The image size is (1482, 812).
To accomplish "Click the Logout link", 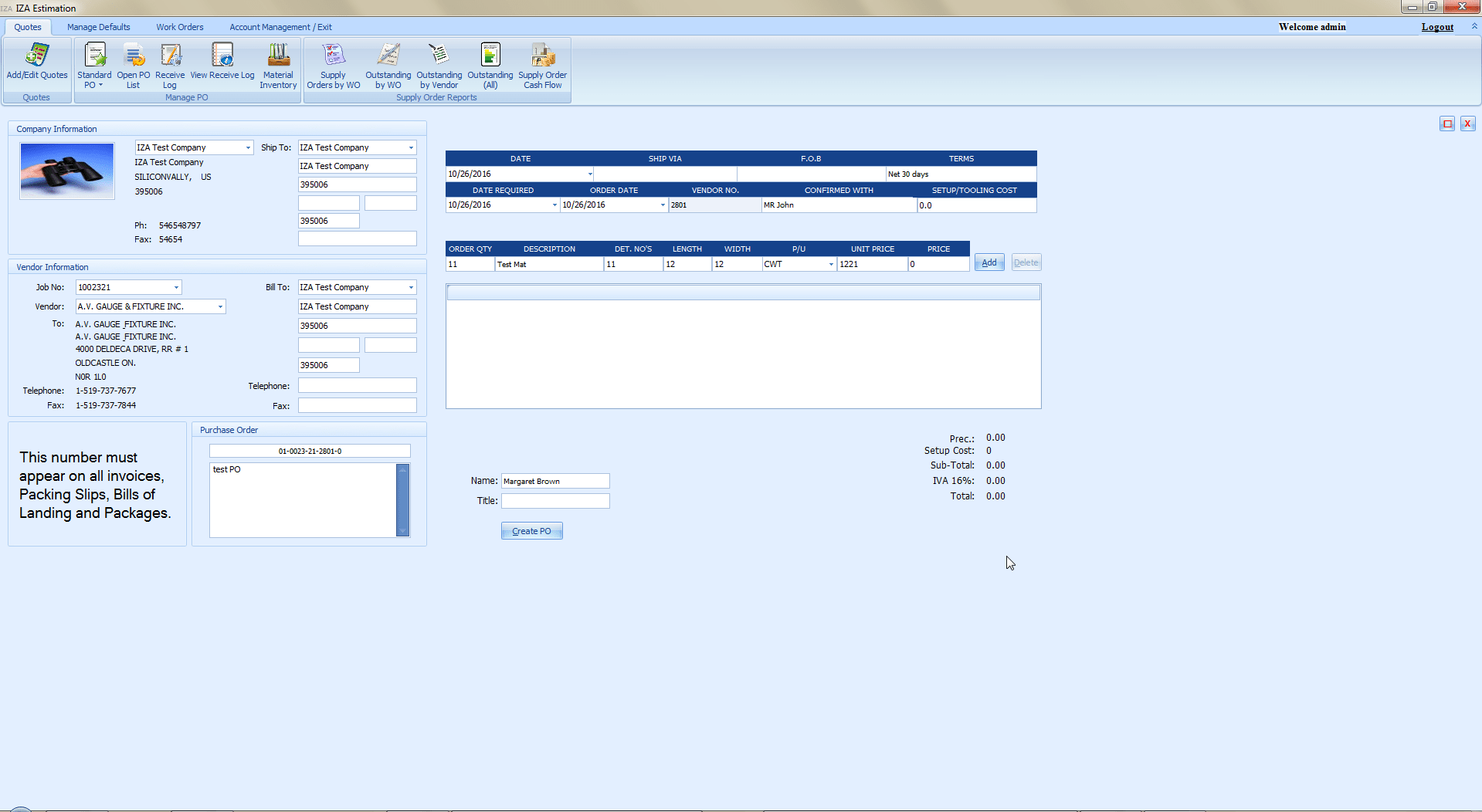I will [1437, 27].
